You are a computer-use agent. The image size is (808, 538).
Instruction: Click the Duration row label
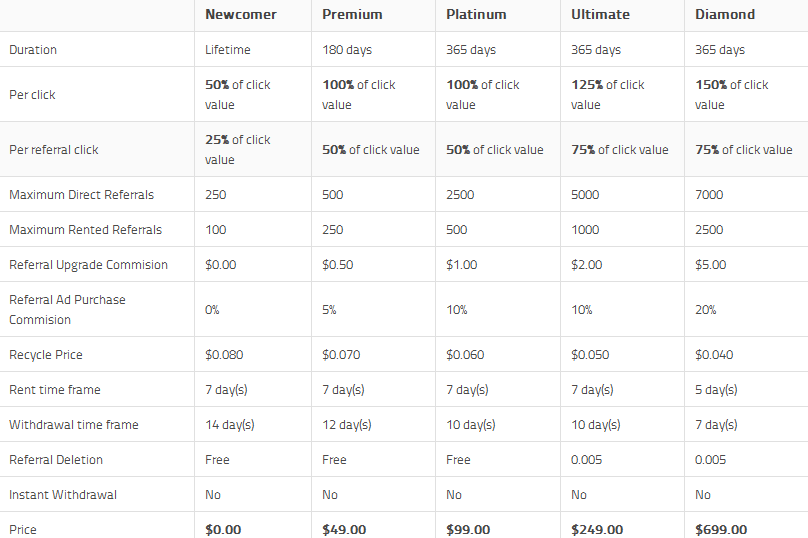(33, 49)
